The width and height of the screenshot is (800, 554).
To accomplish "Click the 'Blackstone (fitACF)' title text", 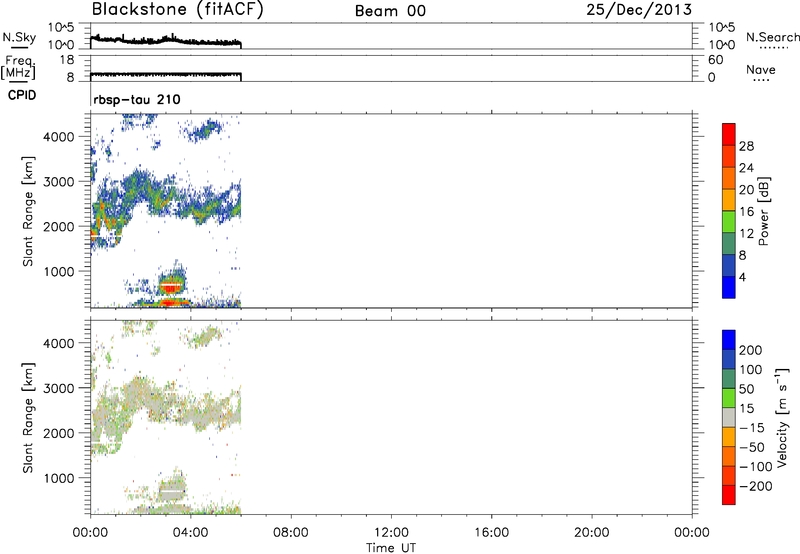I will coord(178,9).
